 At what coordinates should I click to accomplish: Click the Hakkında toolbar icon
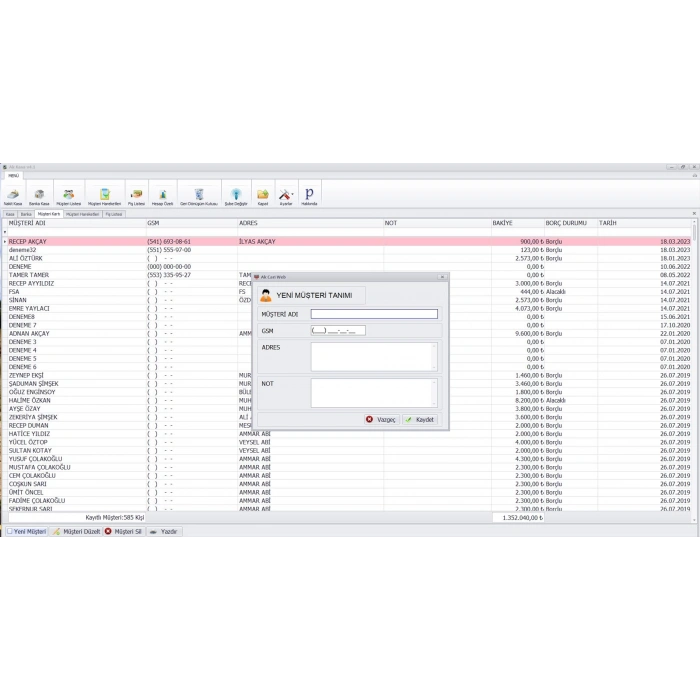pyautogui.click(x=309, y=195)
